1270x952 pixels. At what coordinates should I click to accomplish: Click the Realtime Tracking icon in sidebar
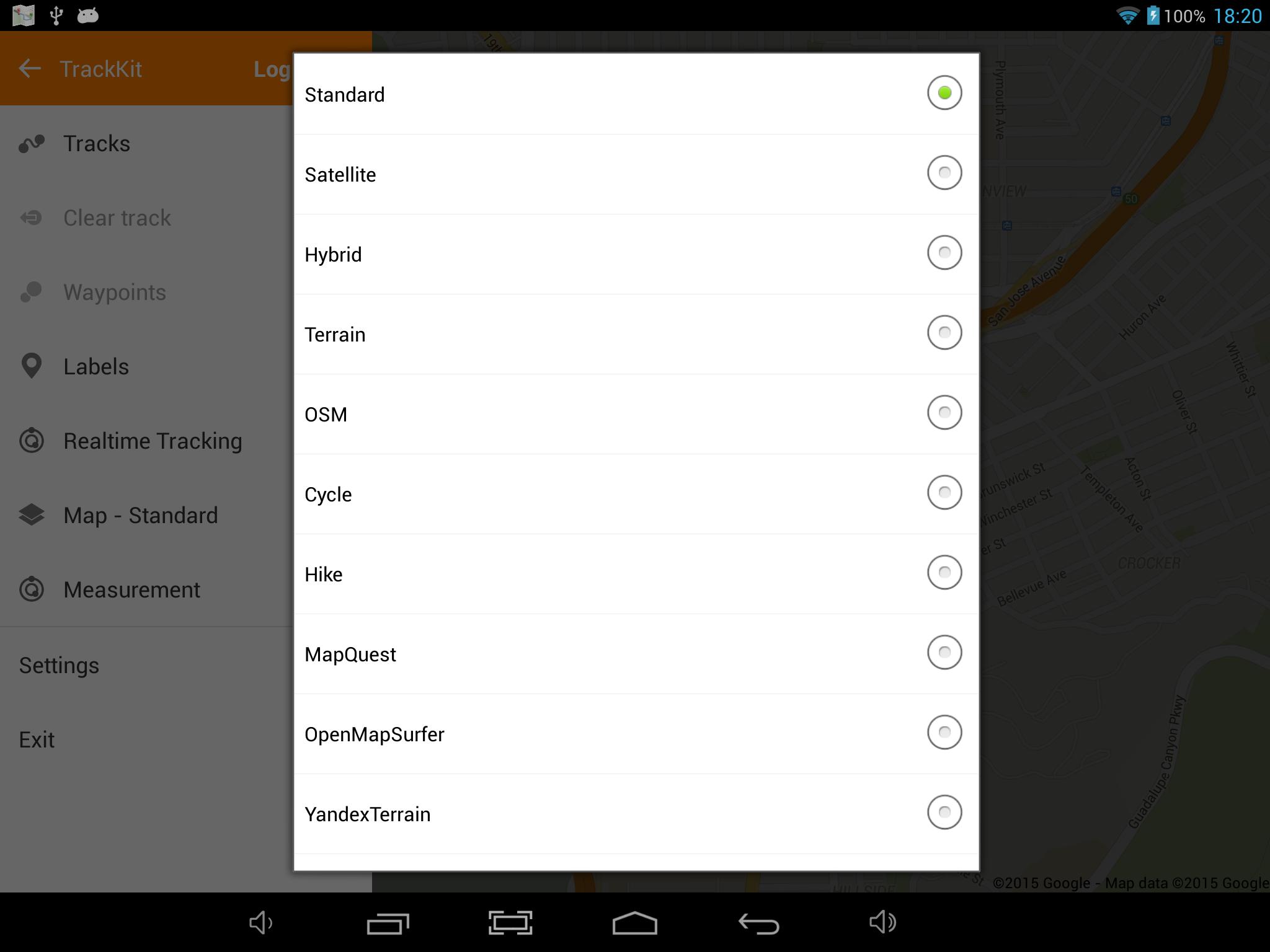[x=32, y=440]
